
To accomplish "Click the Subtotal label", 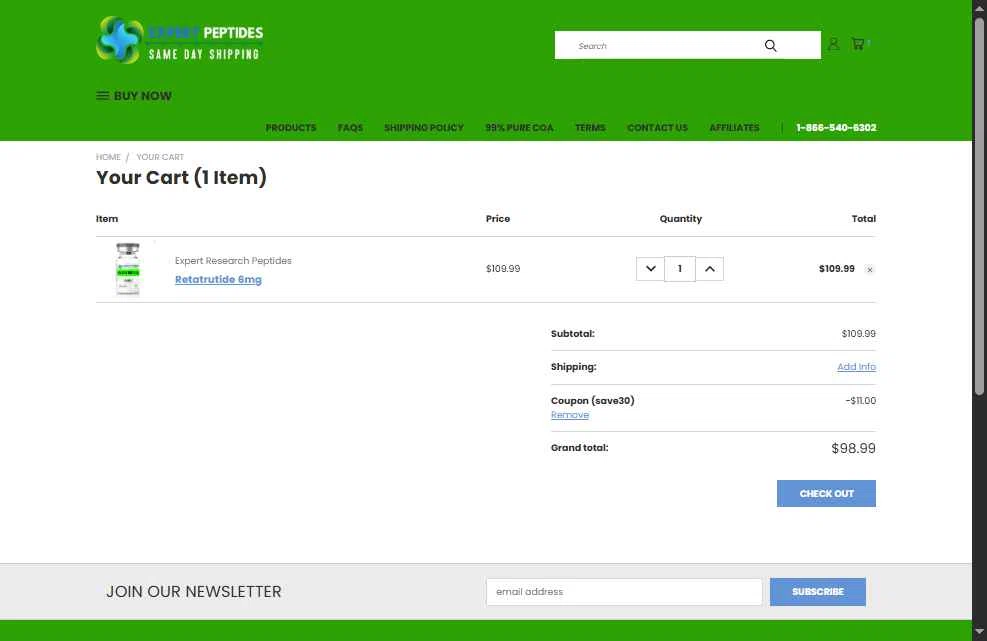I will click(573, 334).
